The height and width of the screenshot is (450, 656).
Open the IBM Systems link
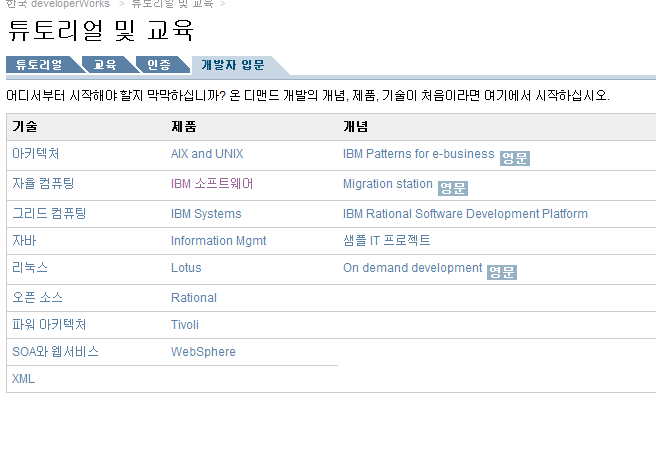coord(206,214)
